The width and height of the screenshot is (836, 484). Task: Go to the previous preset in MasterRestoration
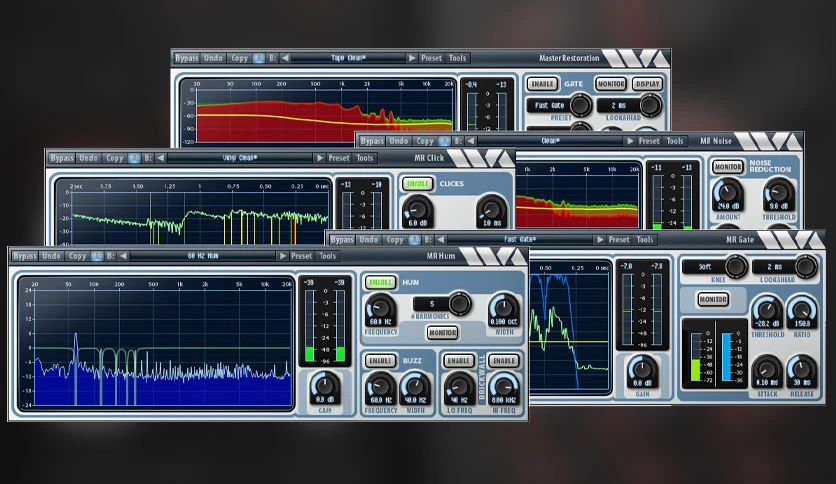point(285,58)
